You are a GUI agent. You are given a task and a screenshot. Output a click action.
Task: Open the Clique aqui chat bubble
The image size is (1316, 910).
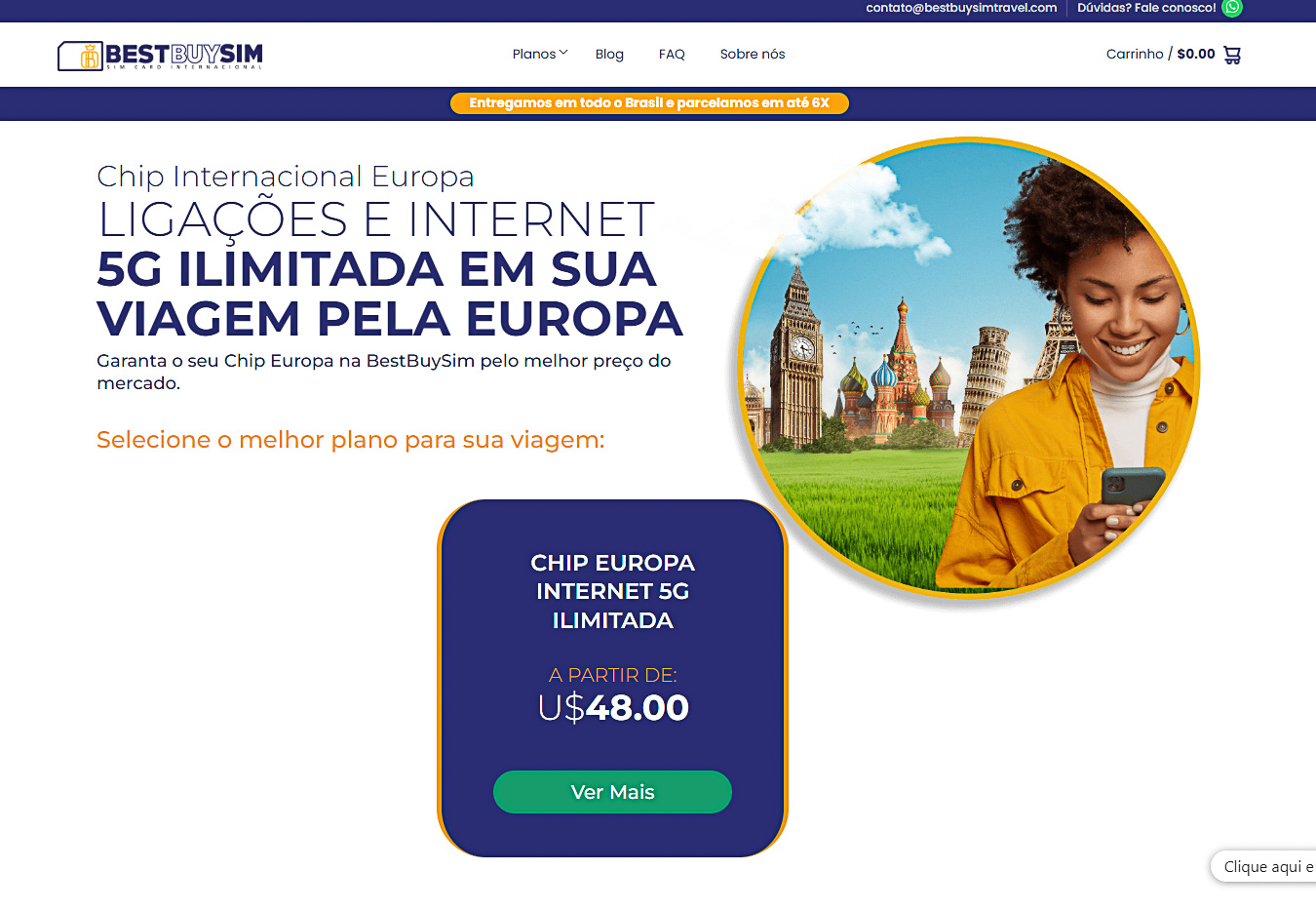click(x=1264, y=866)
